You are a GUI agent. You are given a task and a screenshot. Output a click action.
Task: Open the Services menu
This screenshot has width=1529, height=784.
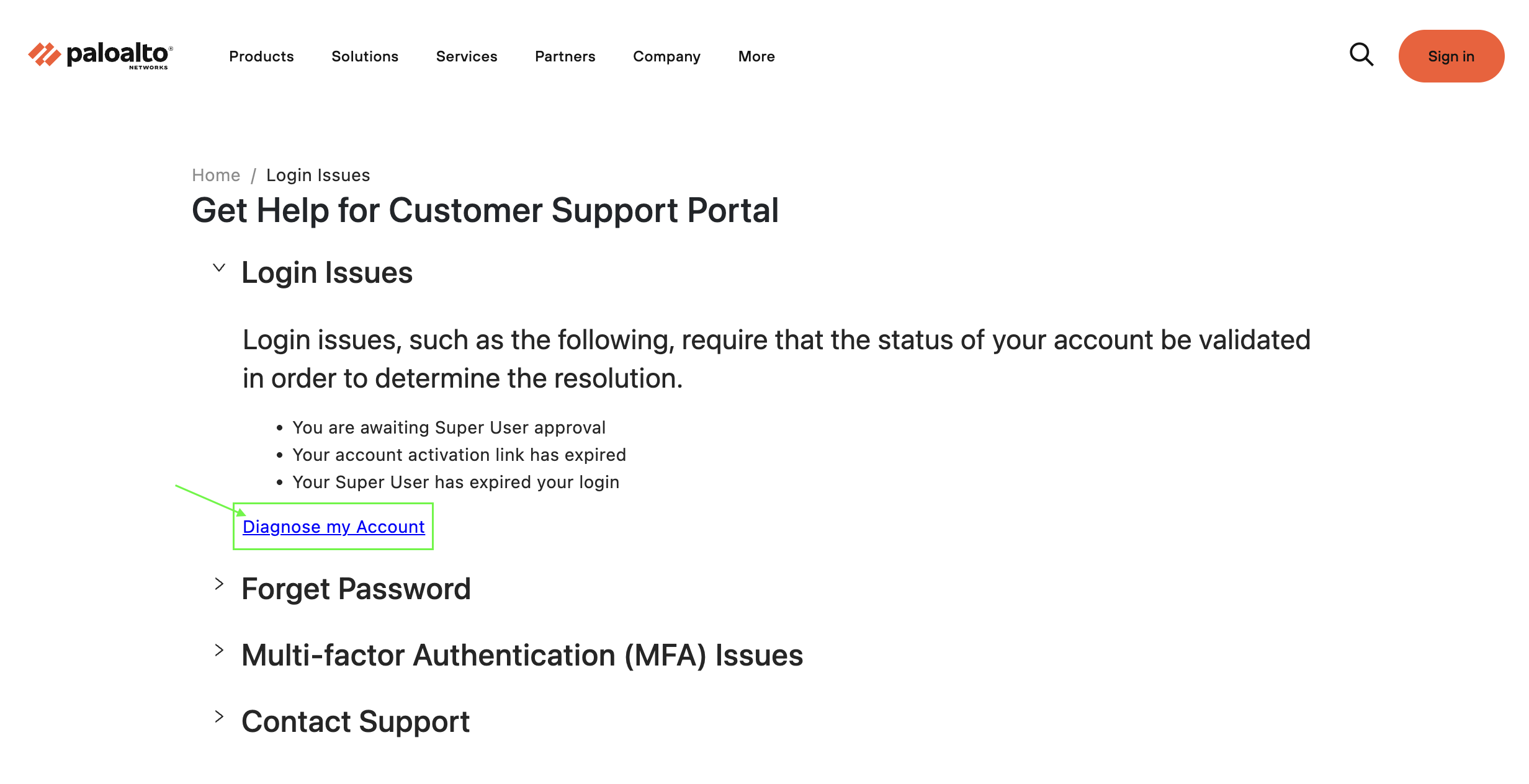[x=467, y=56]
